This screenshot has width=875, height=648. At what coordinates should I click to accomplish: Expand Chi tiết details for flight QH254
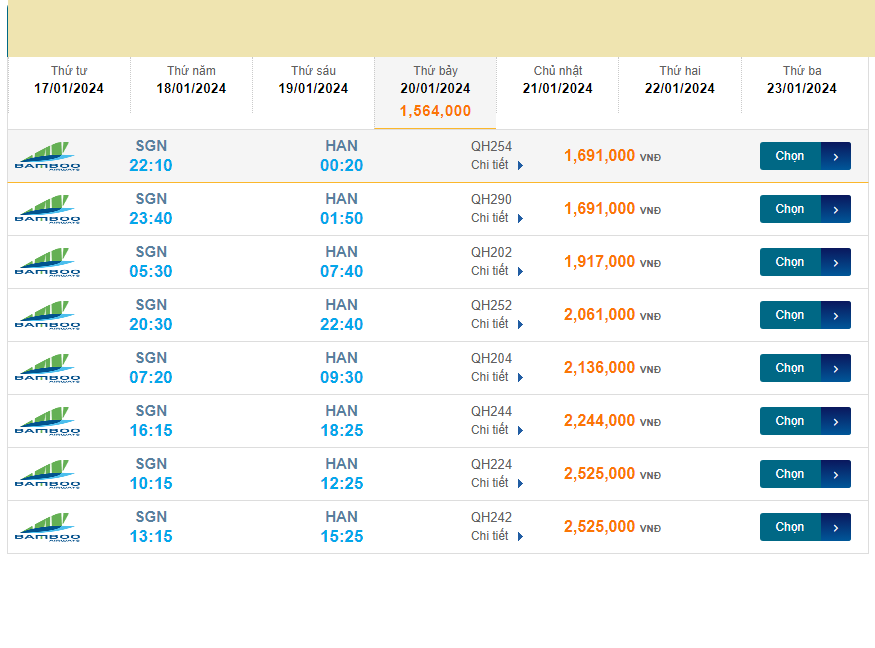[x=497, y=165]
